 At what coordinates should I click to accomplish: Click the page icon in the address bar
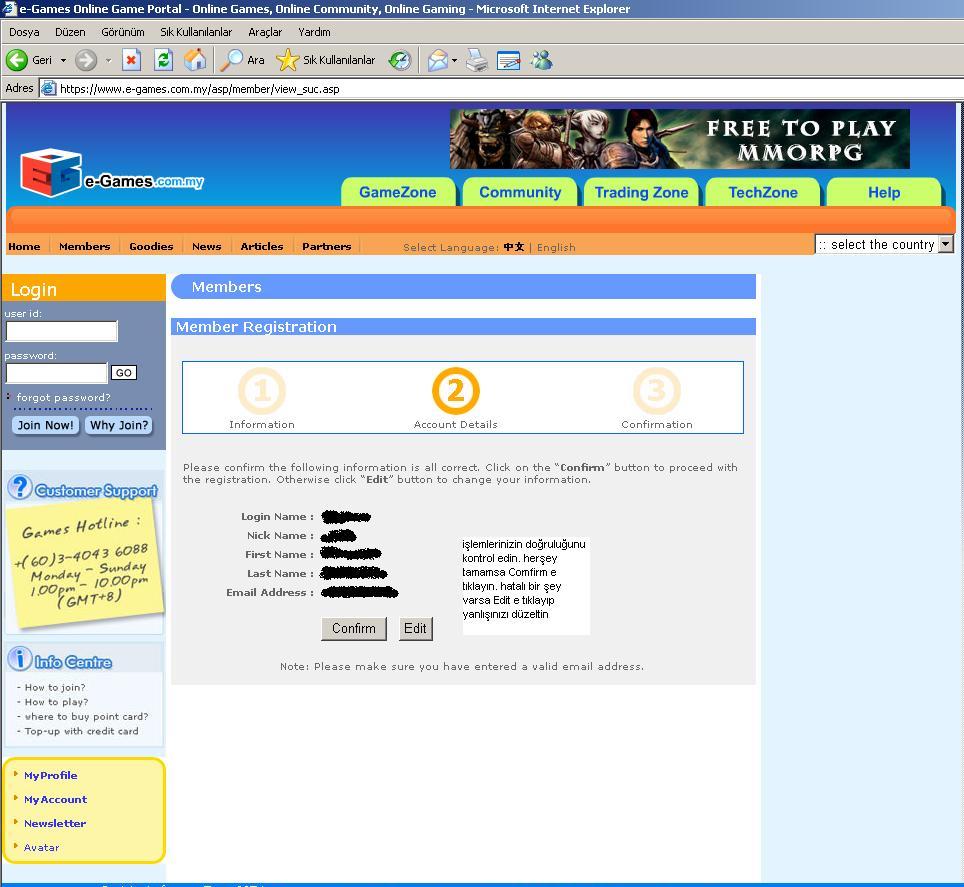coord(49,89)
